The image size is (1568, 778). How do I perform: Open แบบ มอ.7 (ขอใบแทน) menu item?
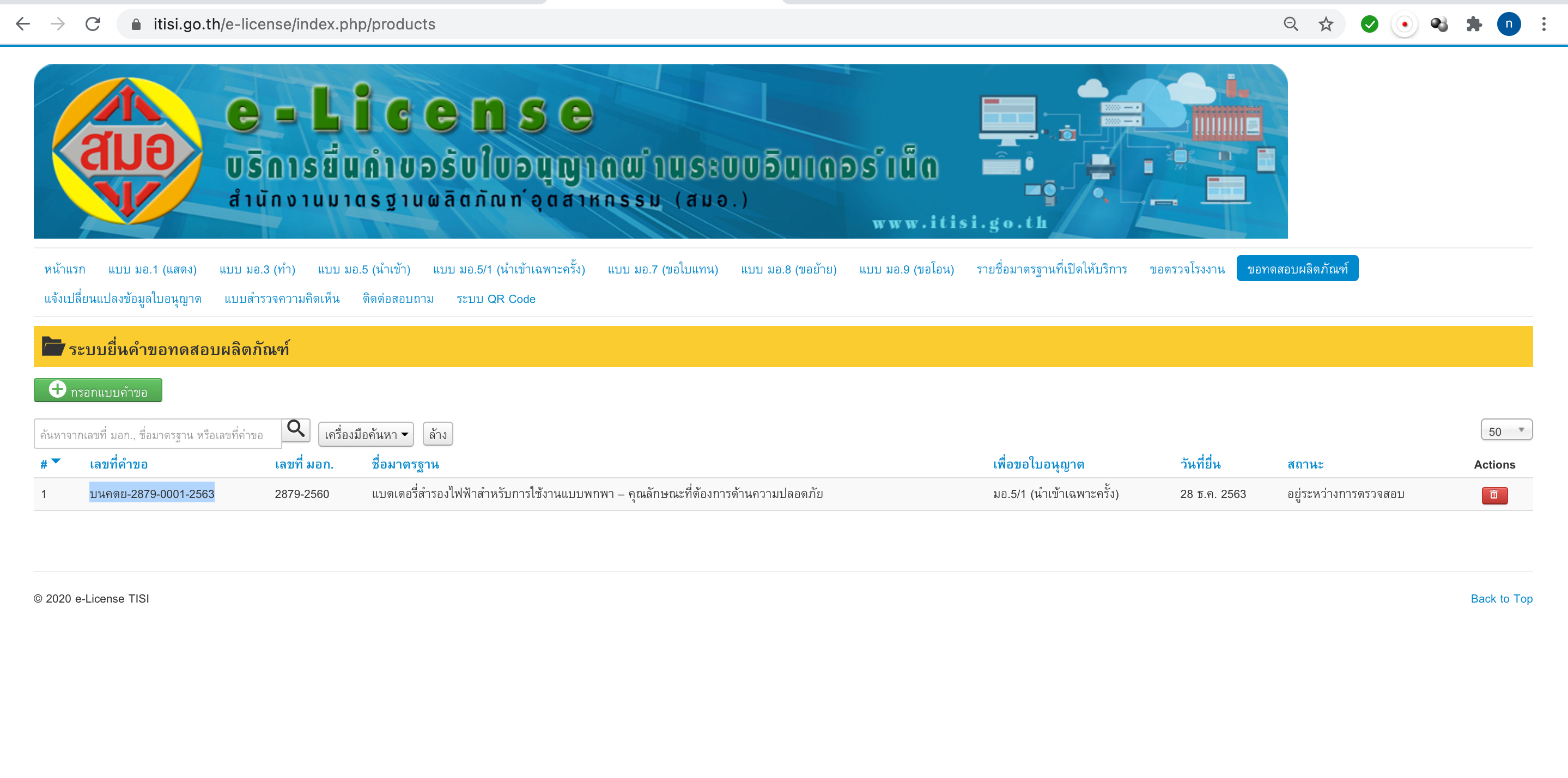663,269
